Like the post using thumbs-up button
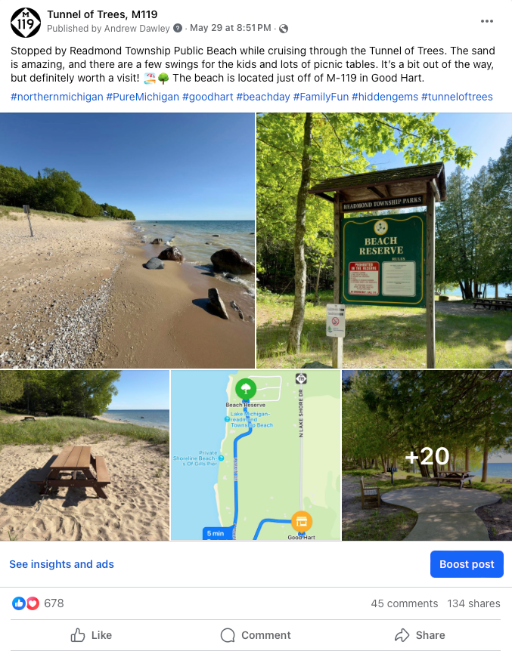 pyautogui.click(x=91, y=635)
